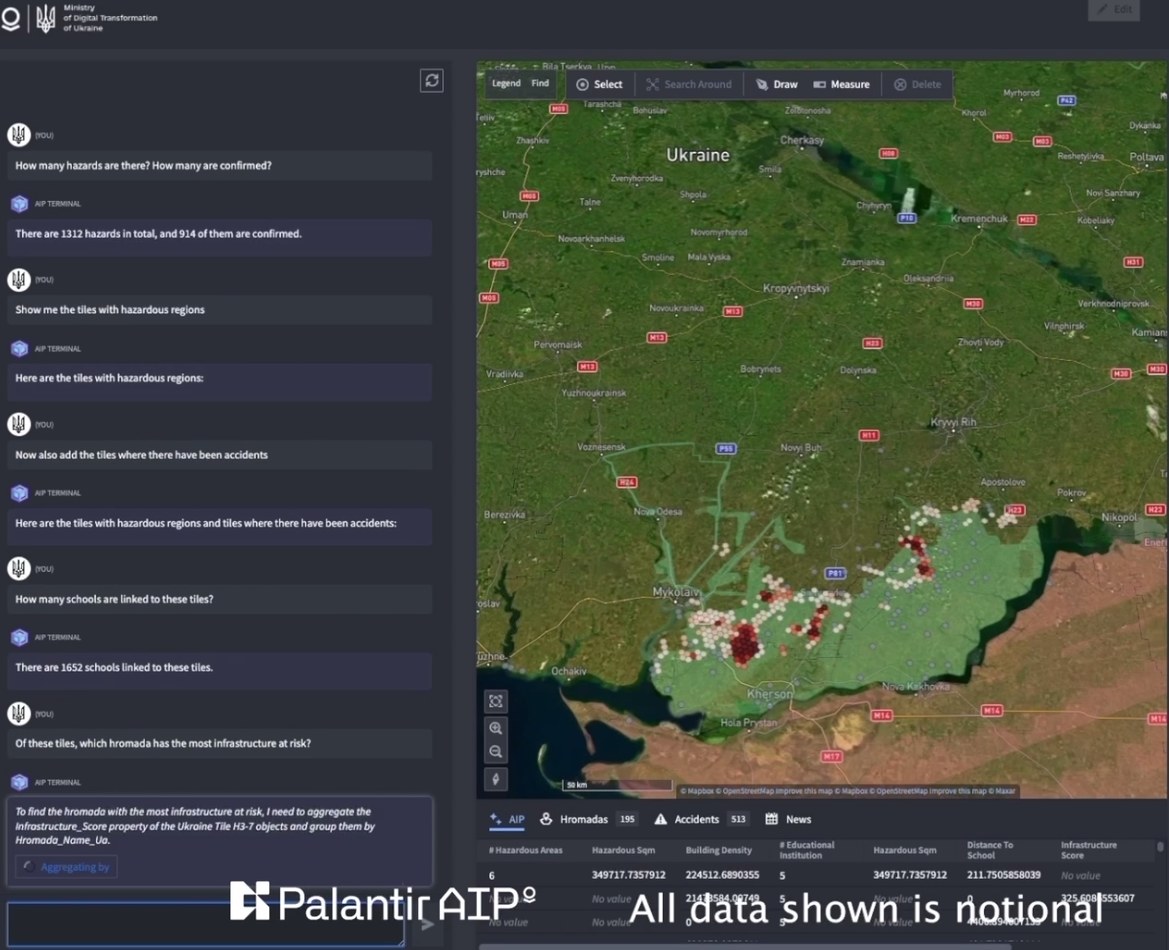This screenshot has height=950, width=1169.
Task: Click the table cell '224512.6890355'
Action: [722, 875]
